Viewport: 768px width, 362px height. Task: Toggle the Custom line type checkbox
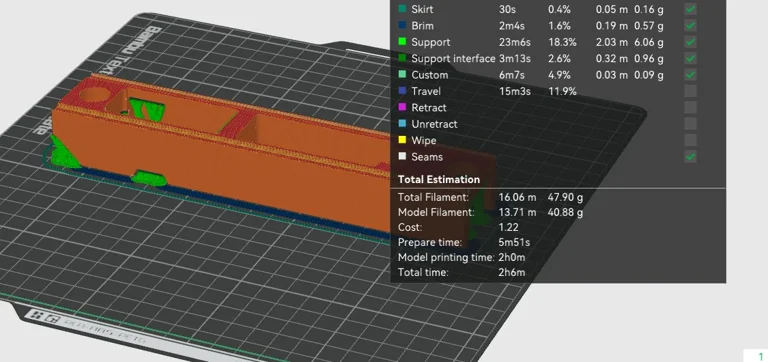pyautogui.click(x=690, y=75)
